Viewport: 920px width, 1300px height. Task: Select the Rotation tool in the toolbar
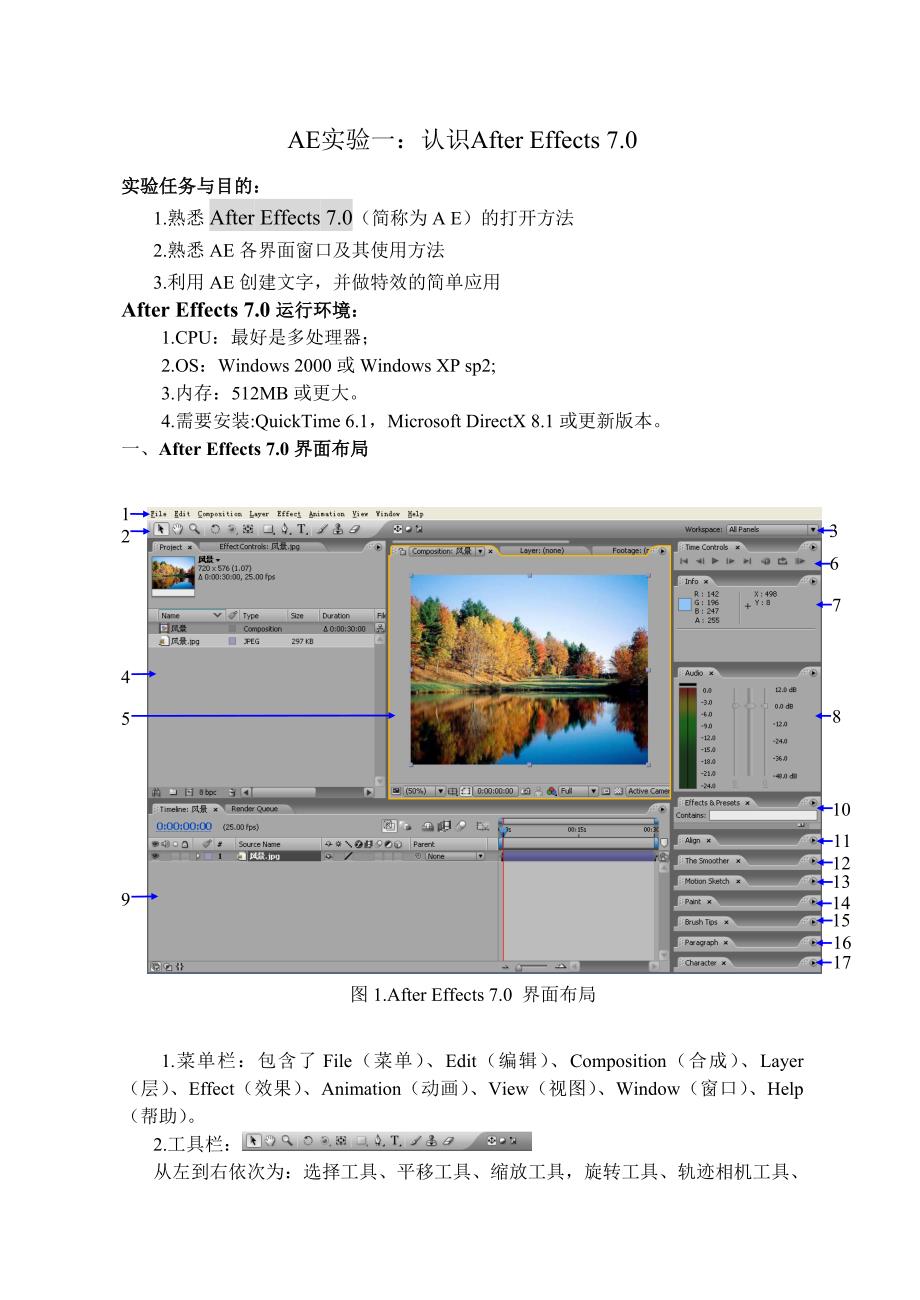215,530
